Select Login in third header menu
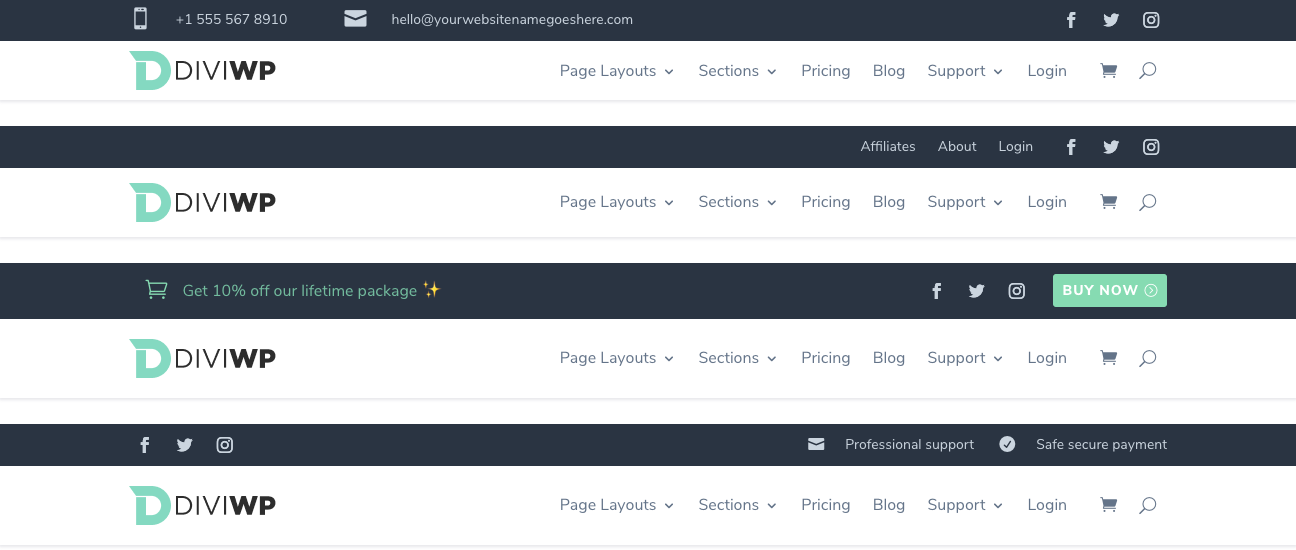The height and width of the screenshot is (550, 1296). (x=1047, y=358)
